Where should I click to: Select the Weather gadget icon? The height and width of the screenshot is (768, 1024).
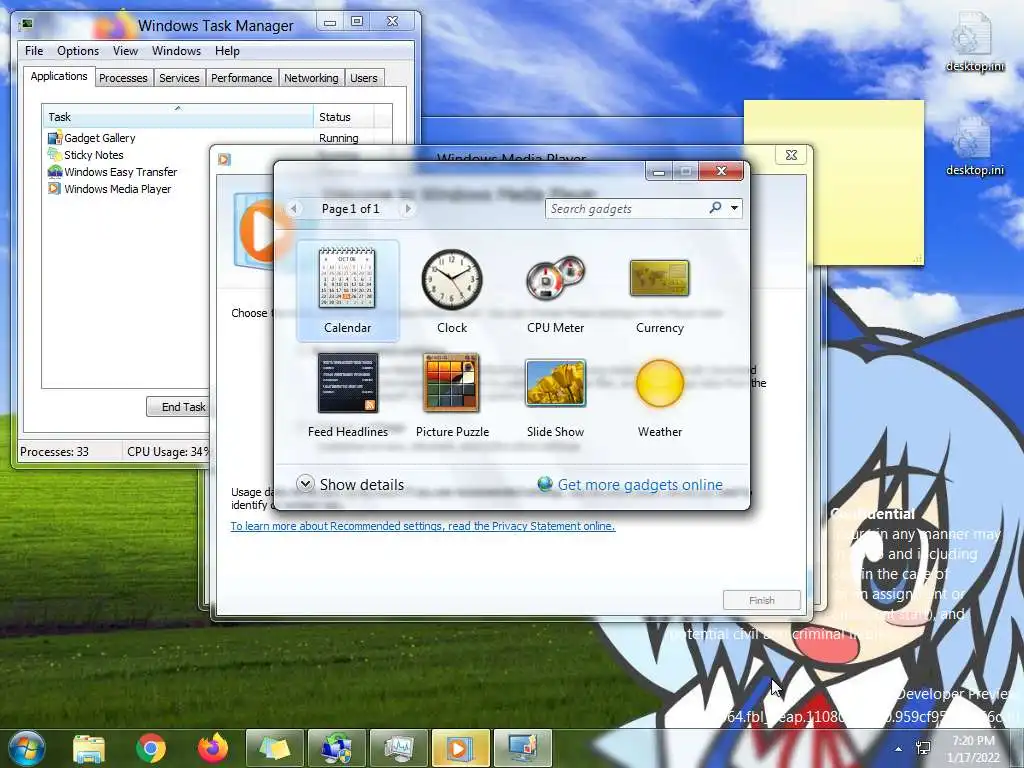tap(660, 383)
